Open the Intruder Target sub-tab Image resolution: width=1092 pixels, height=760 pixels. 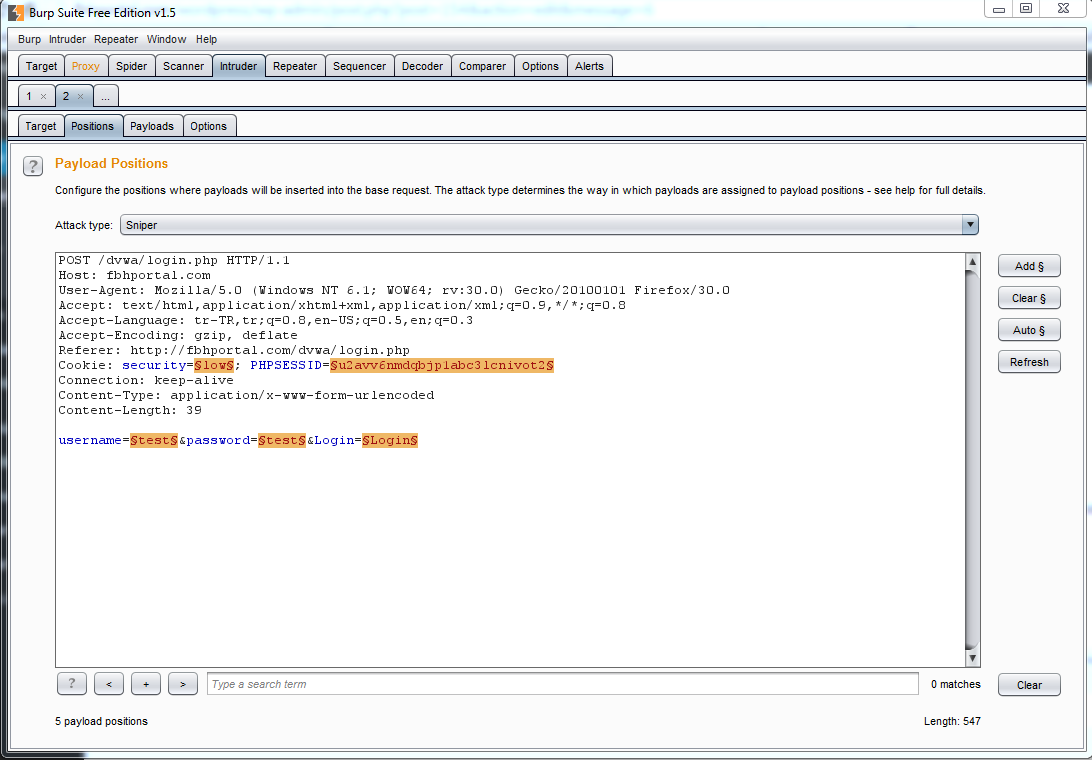coord(40,126)
